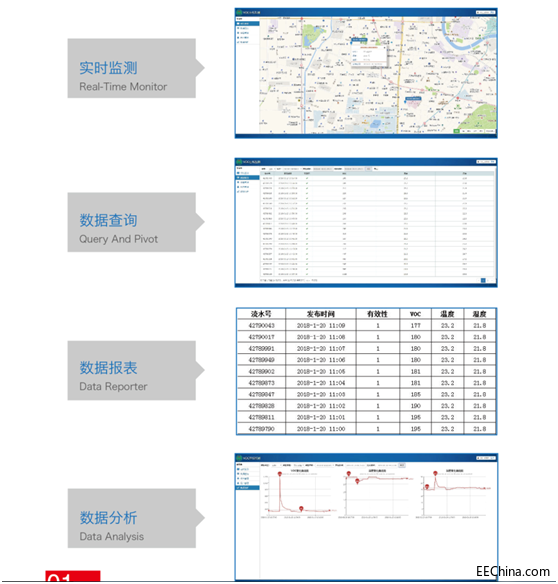Open the Data Analysis charts screenshot
The height and width of the screenshot is (584, 558).
click(x=366, y=517)
